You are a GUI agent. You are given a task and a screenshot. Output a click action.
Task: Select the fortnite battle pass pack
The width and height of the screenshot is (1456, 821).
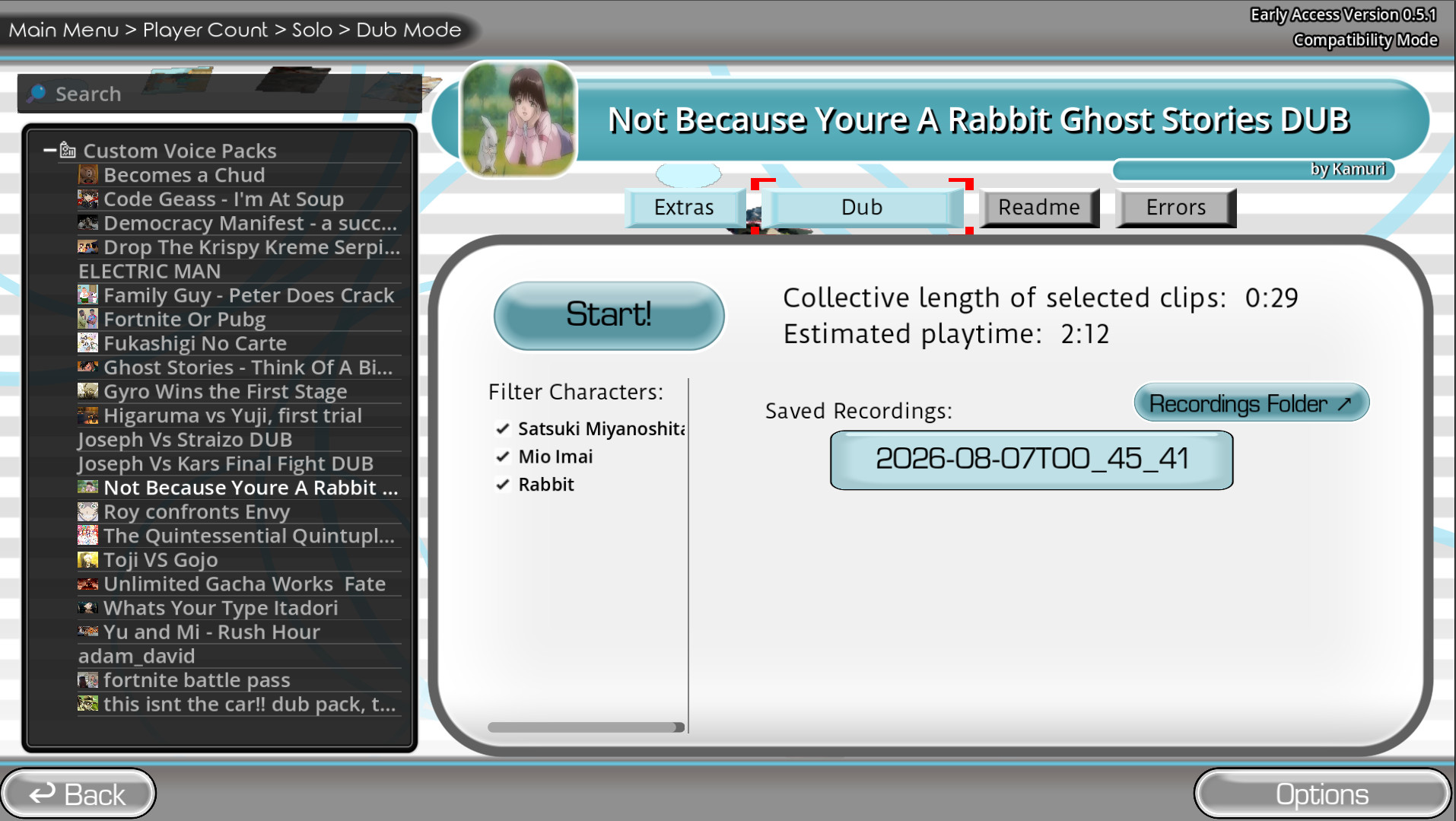point(239,680)
